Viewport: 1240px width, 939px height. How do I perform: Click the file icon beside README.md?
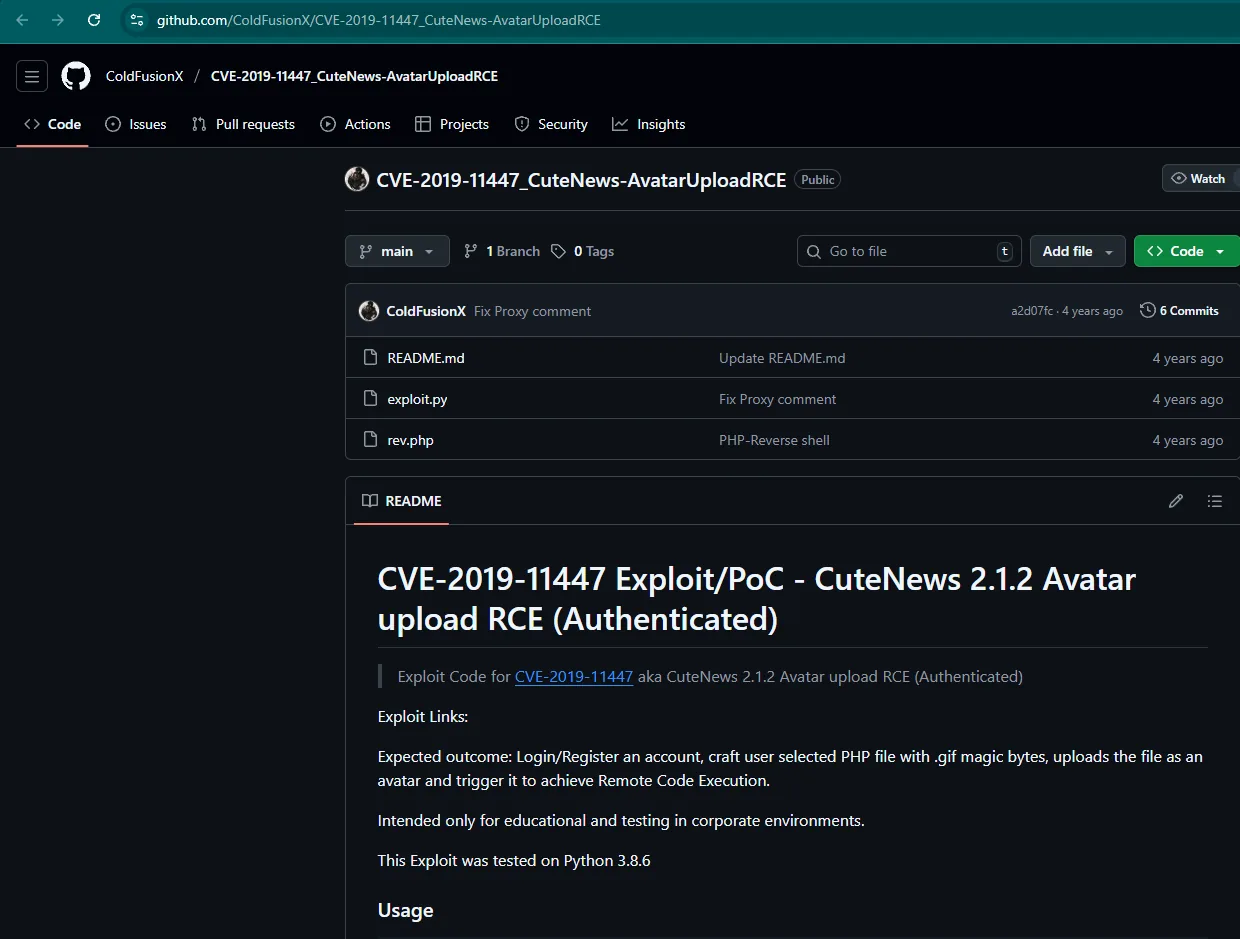click(x=370, y=358)
